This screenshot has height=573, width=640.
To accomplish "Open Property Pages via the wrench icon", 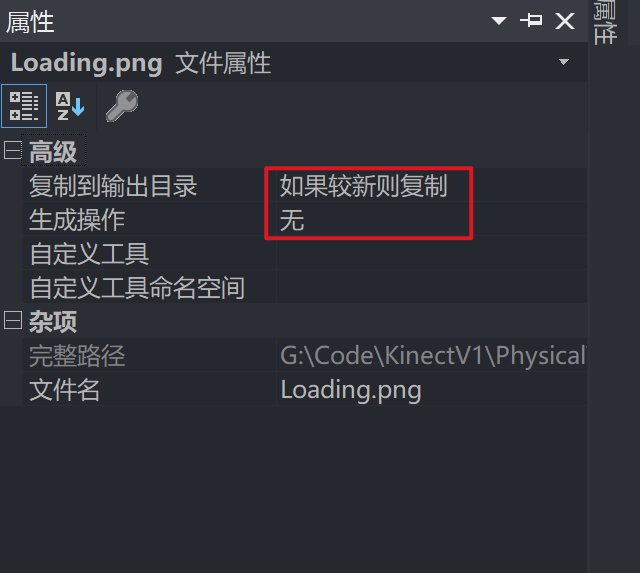I will point(122,106).
